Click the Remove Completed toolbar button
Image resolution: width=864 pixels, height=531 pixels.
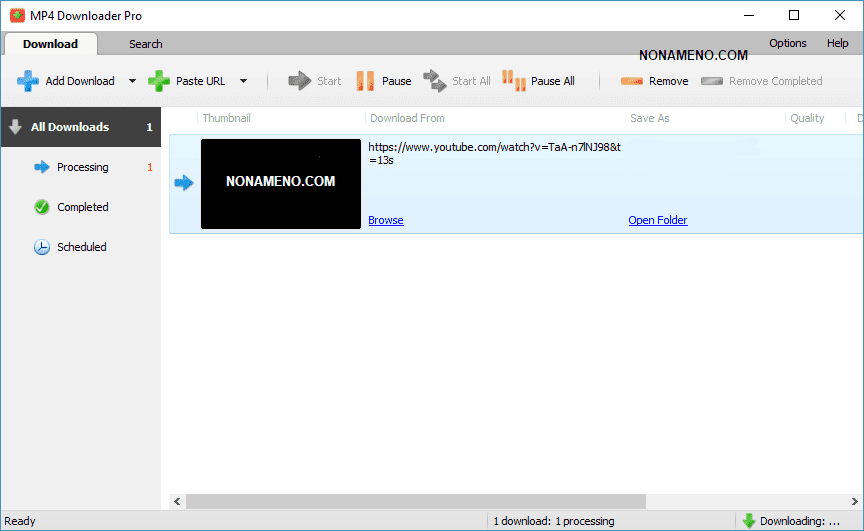tap(762, 81)
